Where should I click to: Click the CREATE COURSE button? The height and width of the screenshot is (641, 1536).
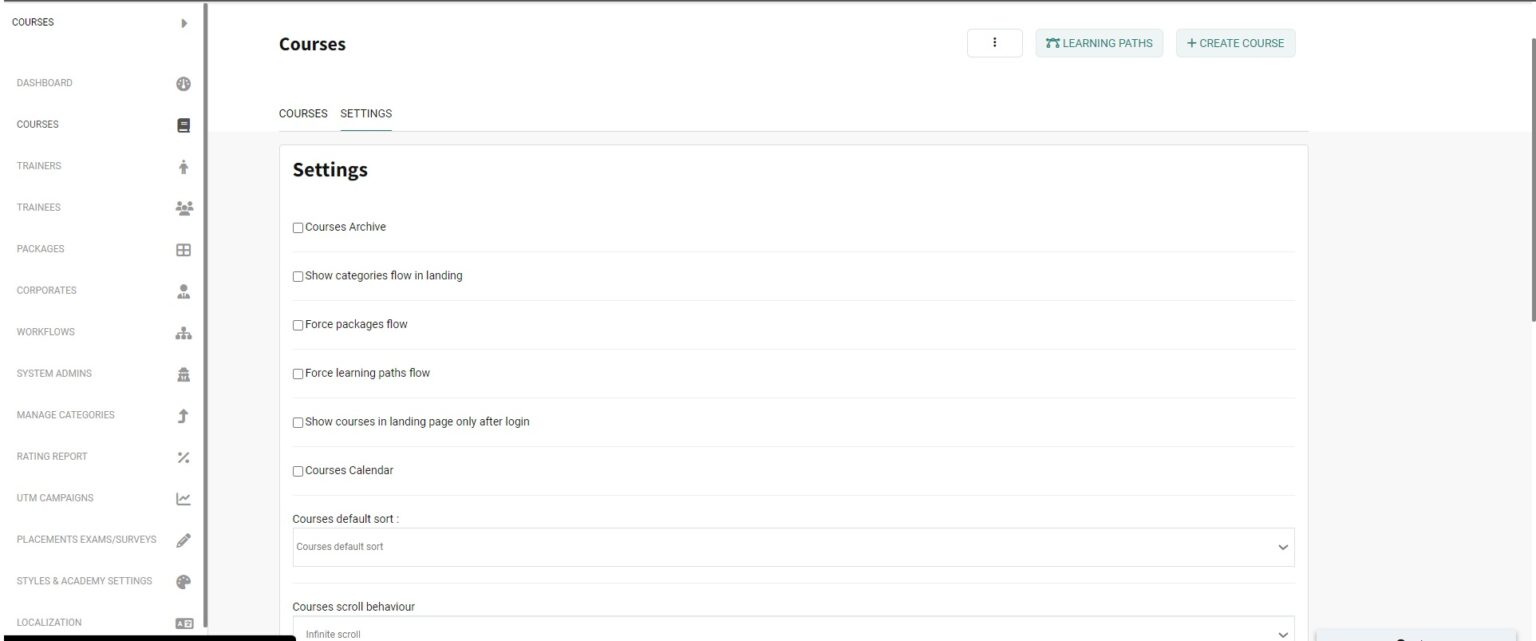tap(1236, 43)
